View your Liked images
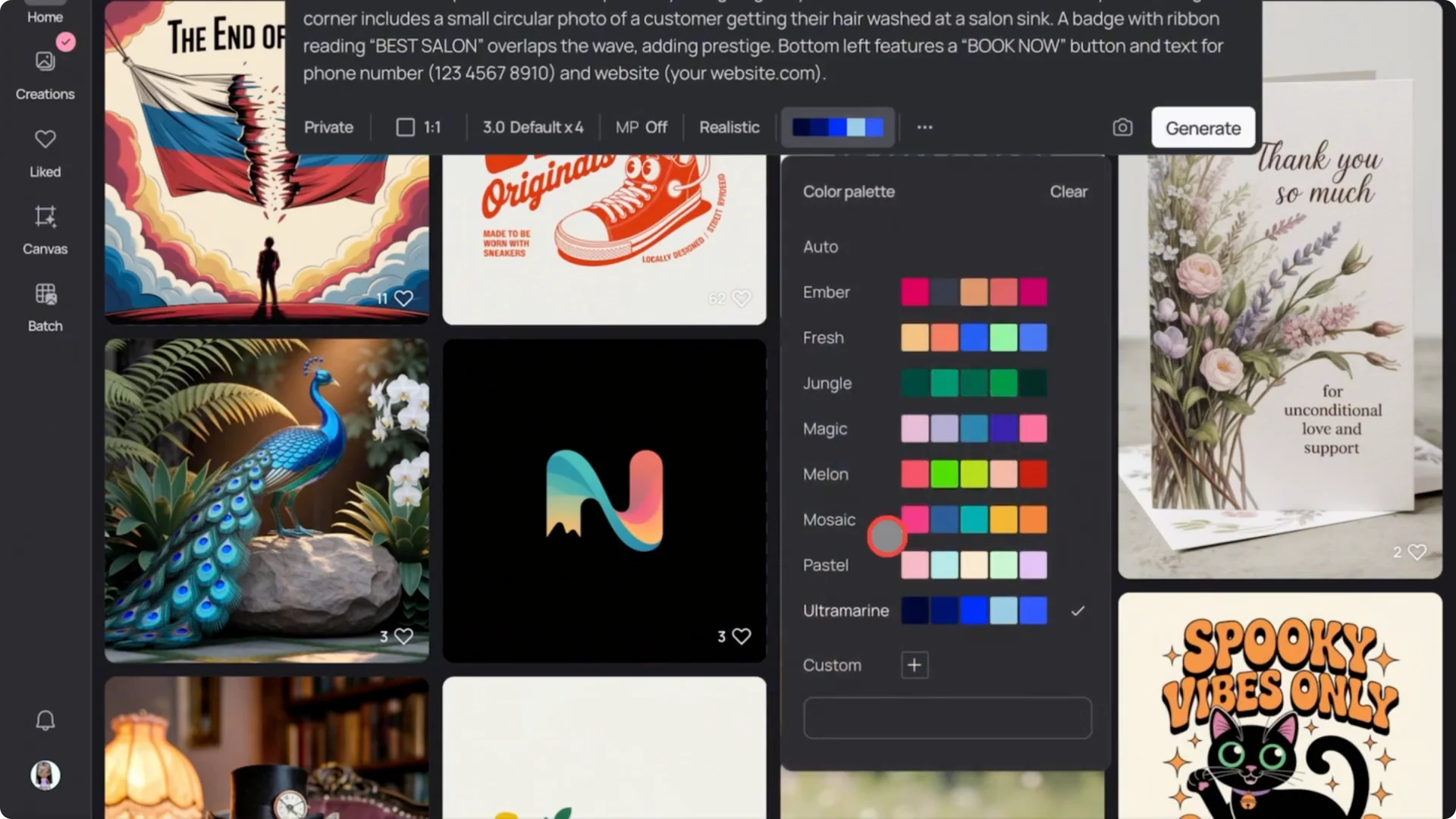 pos(45,152)
